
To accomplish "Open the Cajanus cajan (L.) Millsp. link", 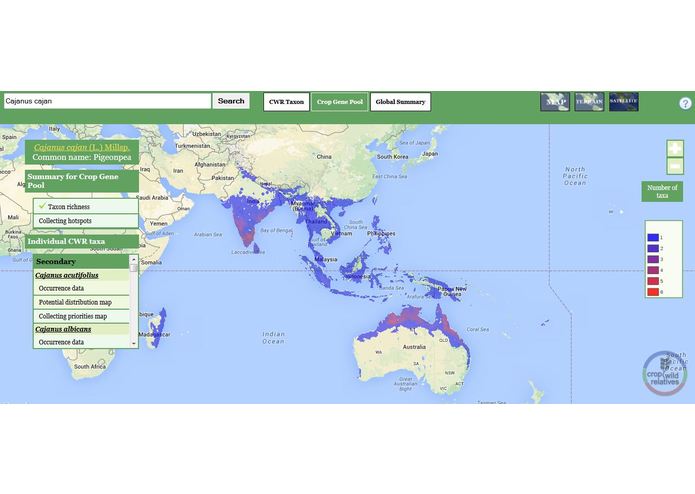I will (82, 147).
